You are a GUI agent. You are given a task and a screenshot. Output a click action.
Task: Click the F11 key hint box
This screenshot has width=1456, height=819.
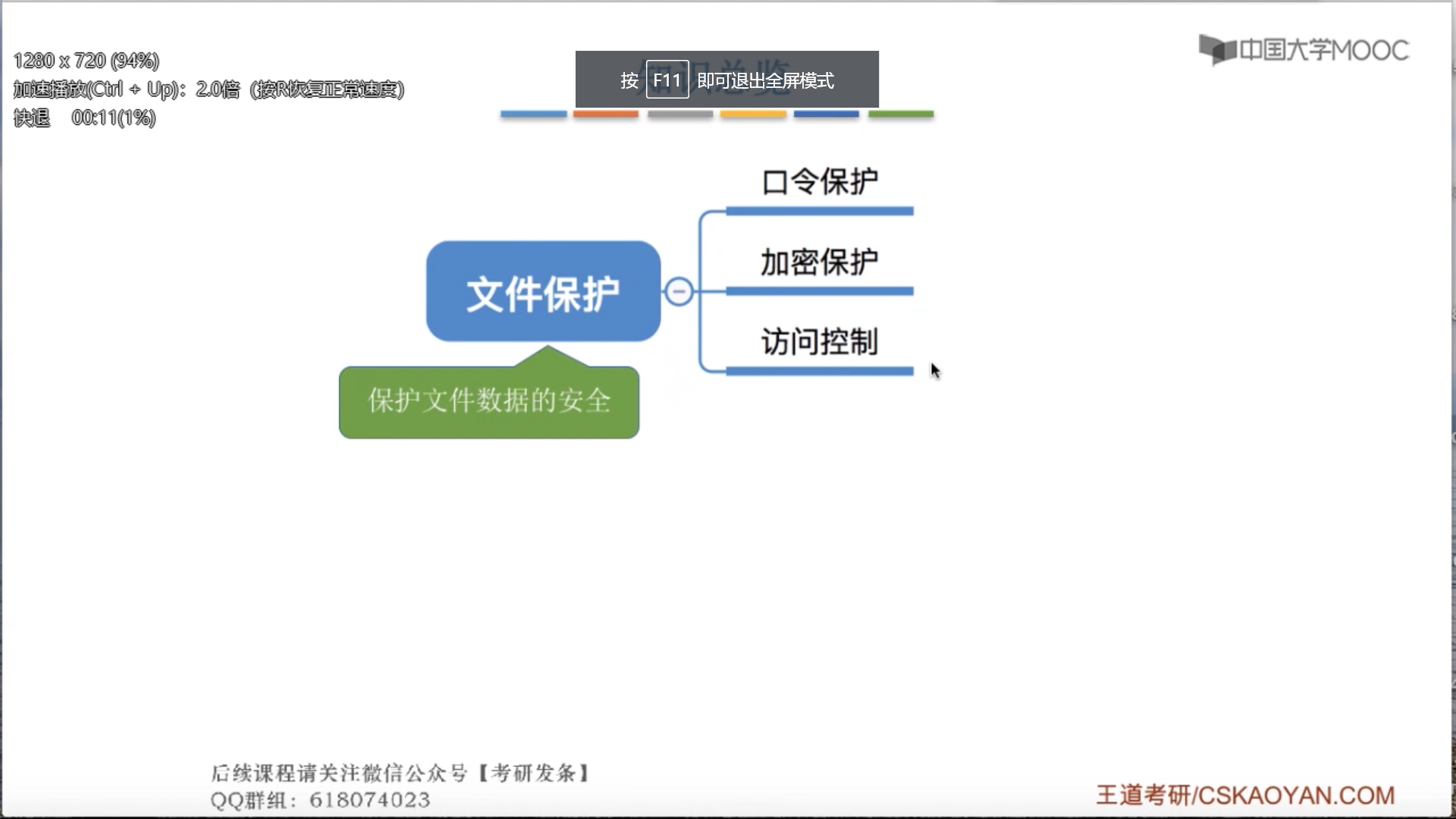[667, 80]
